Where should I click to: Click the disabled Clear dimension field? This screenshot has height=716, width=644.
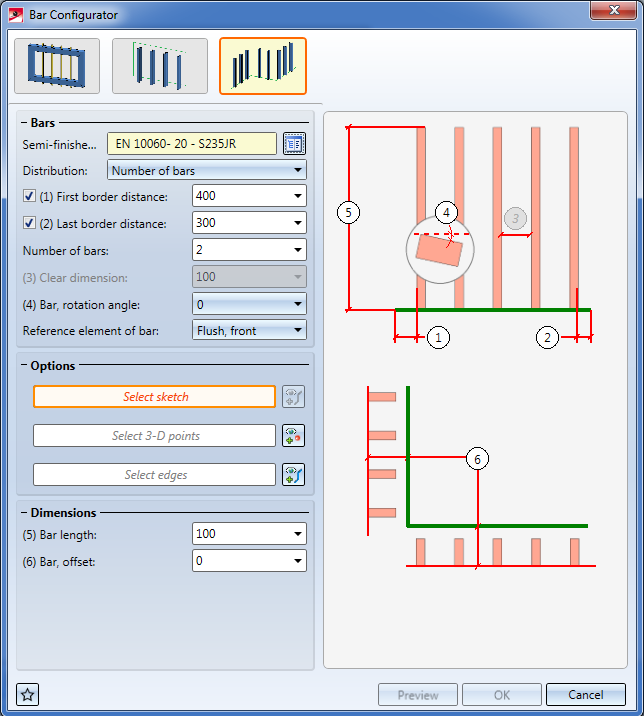[x=249, y=277]
